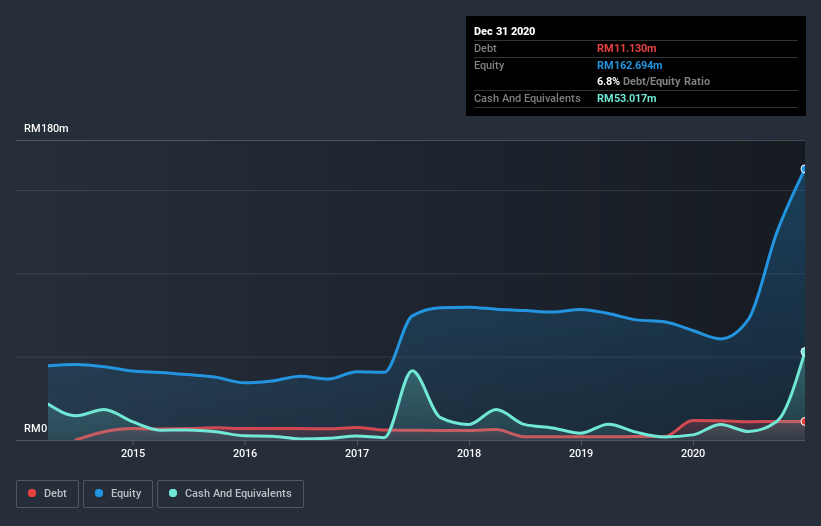
Task: Click the 6.8% Debt/Equity Ratio text
Action: [653, 81]
